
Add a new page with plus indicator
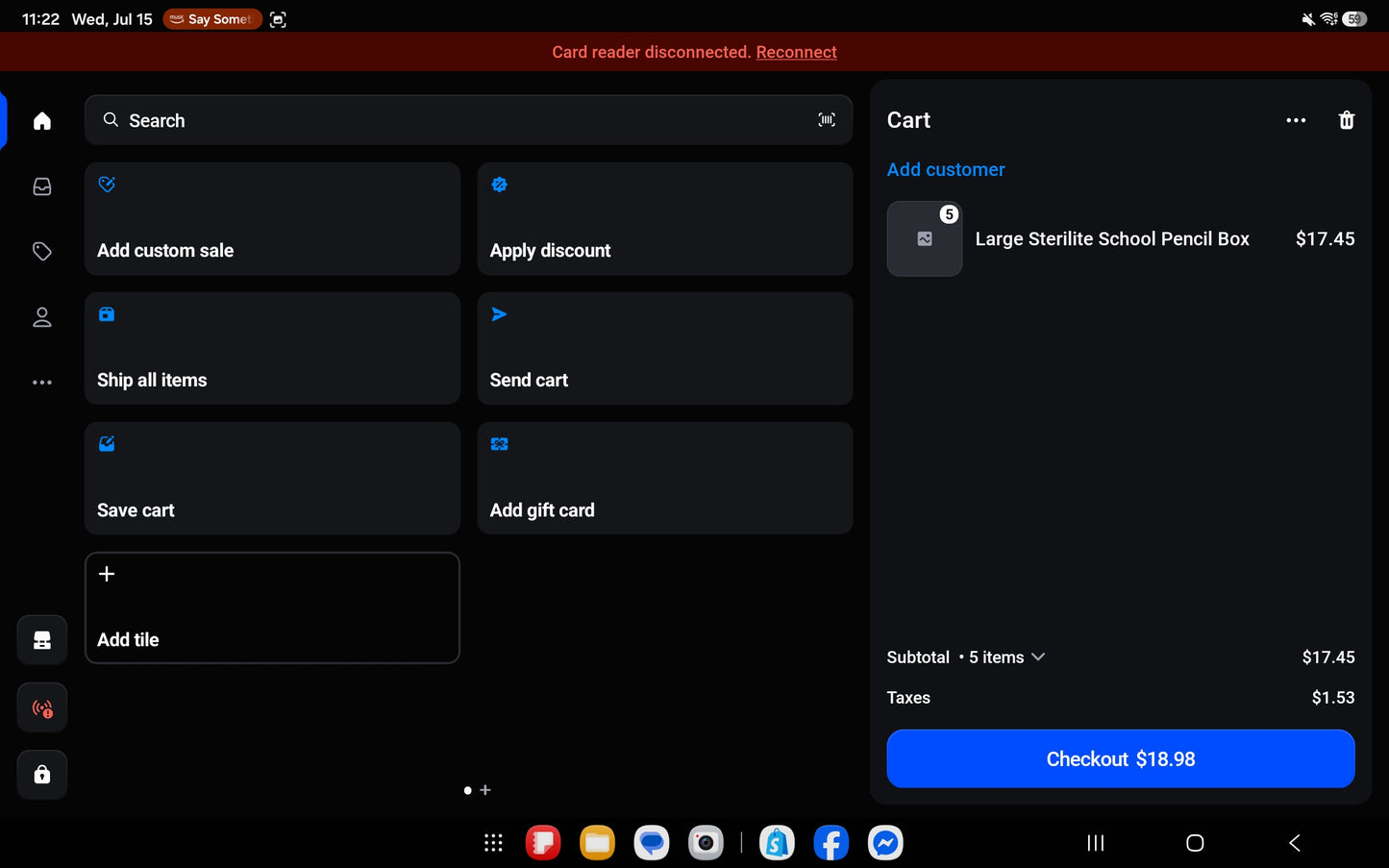pyautogui.click(x=485, y=790)
